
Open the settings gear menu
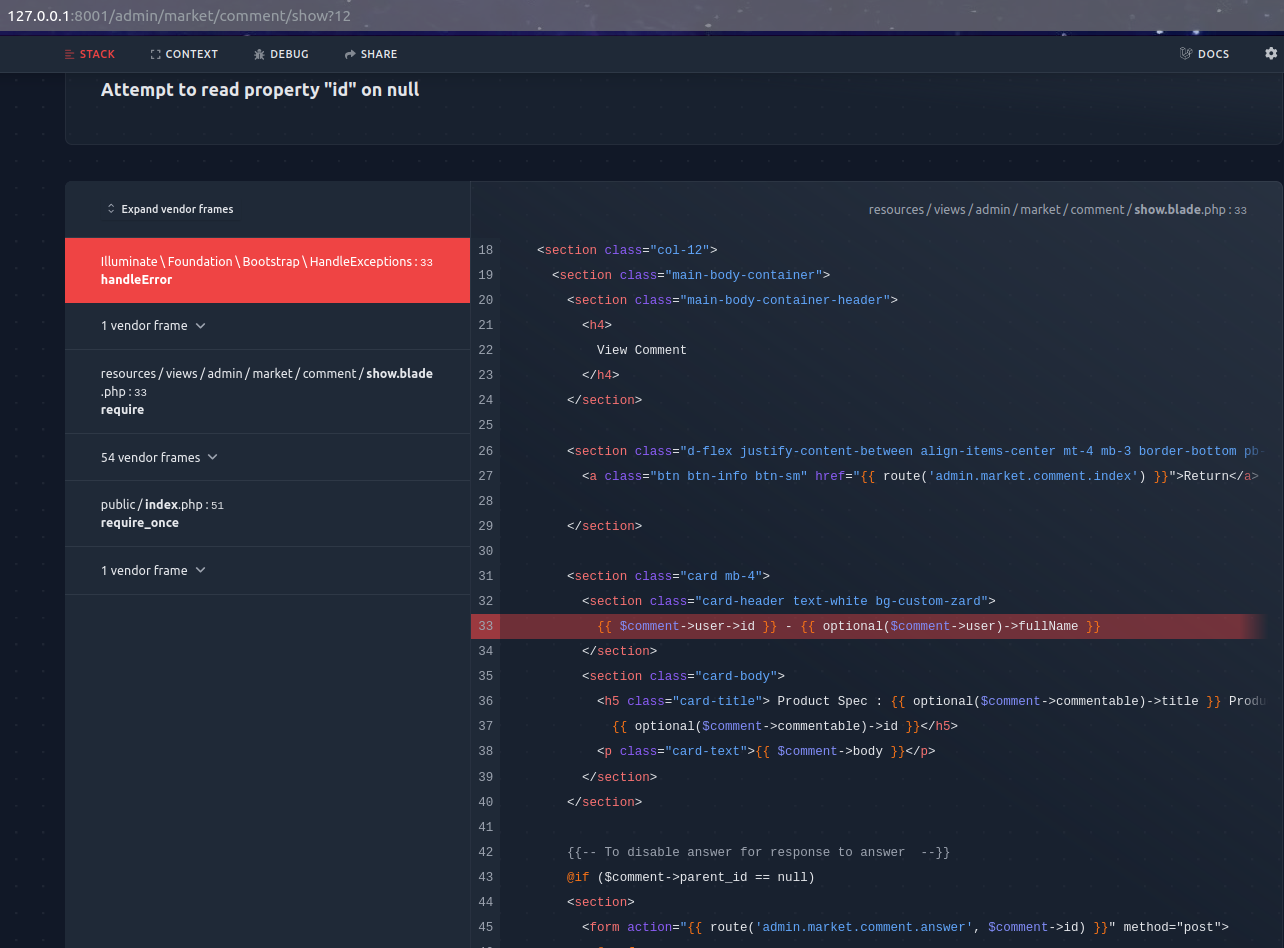[1271, 54]
